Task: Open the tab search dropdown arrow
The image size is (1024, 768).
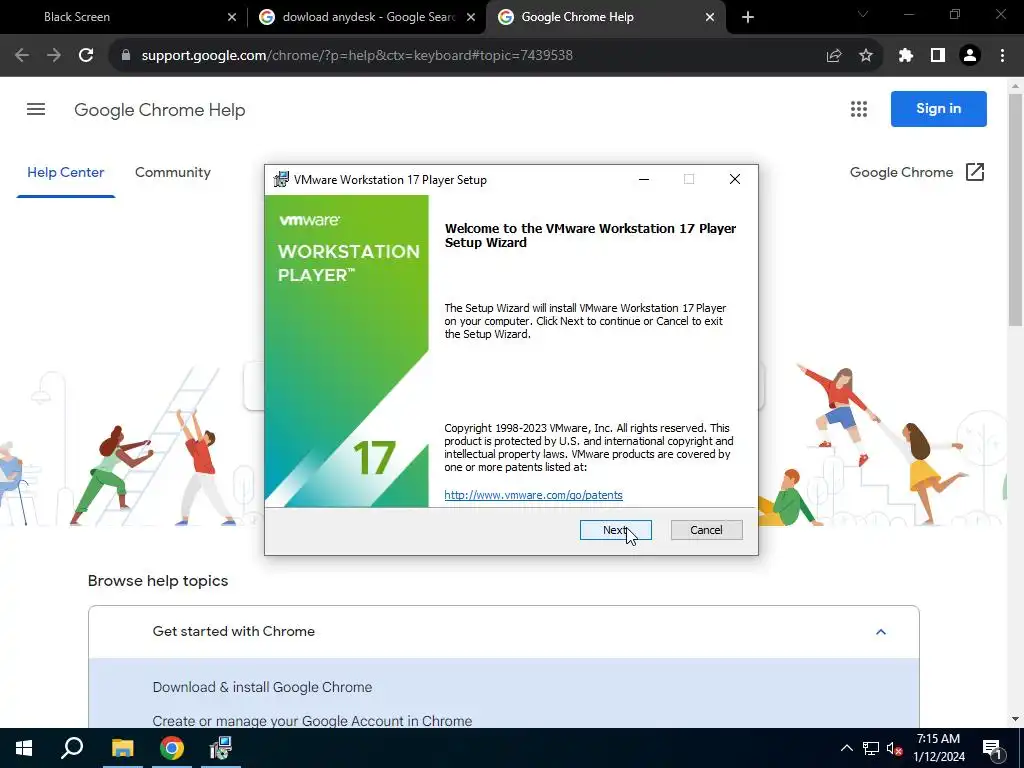Action: coord(863,14)
